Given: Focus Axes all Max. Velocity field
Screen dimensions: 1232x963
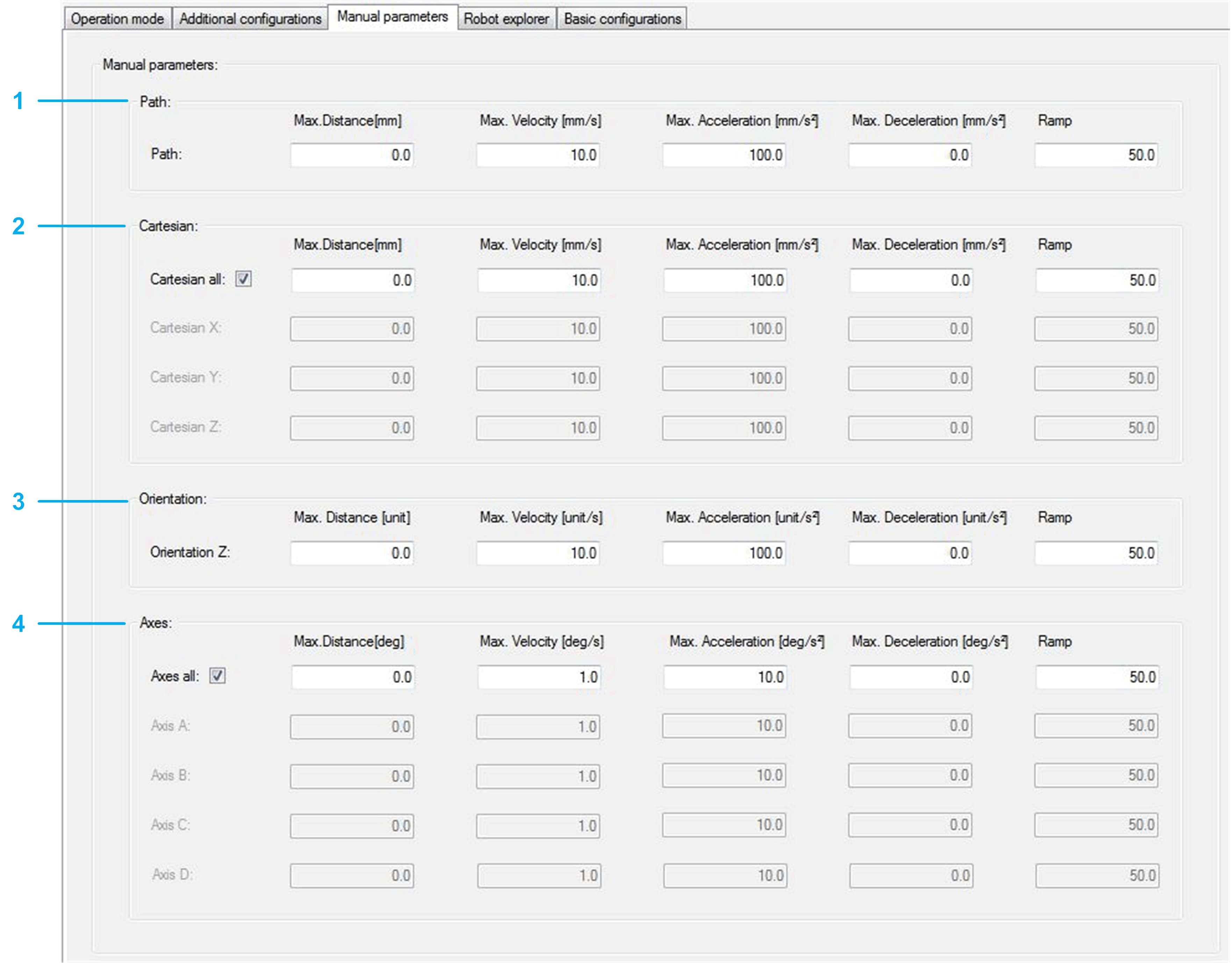Looking at the screenshot, I should 539,677.
